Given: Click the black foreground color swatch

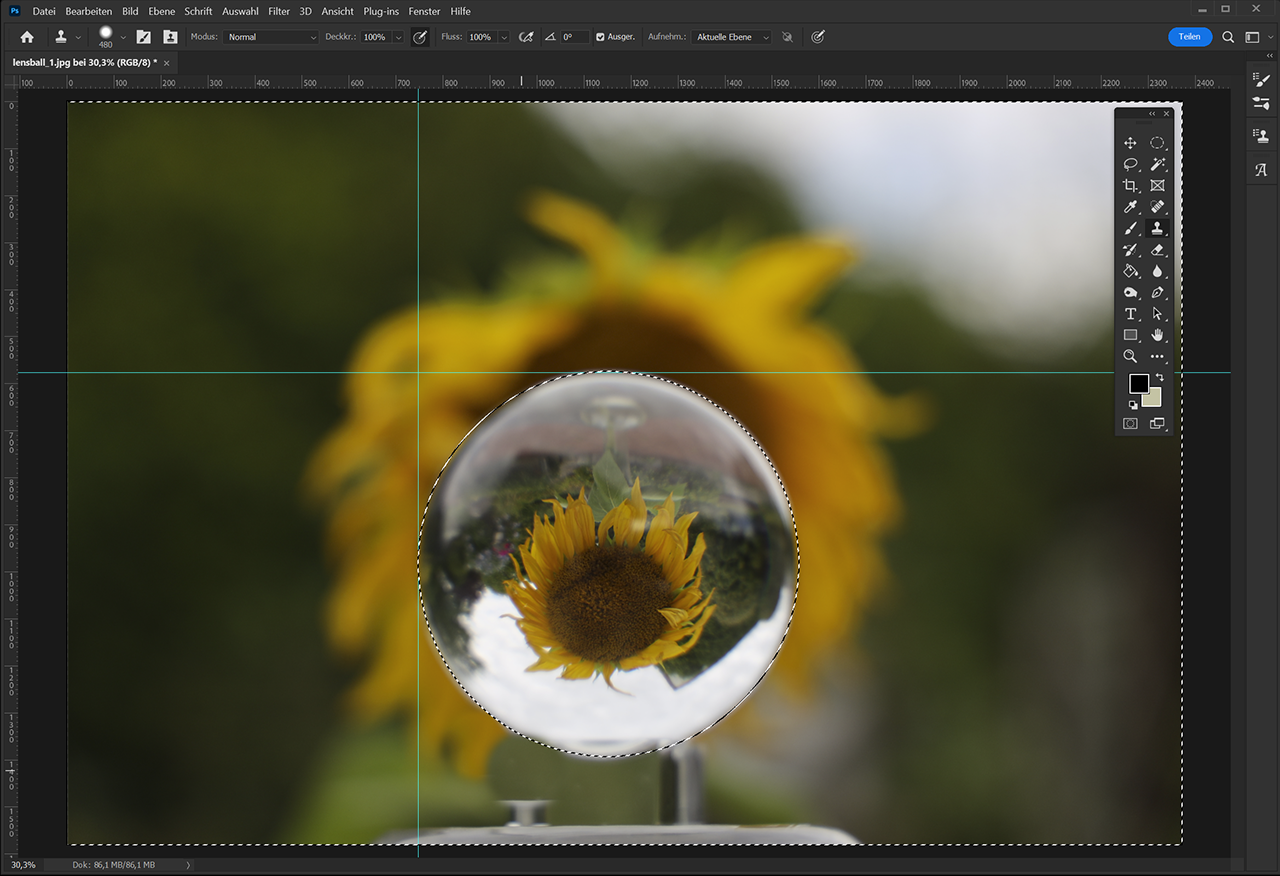Looking at the screenshot, I should coord(1138,383).
